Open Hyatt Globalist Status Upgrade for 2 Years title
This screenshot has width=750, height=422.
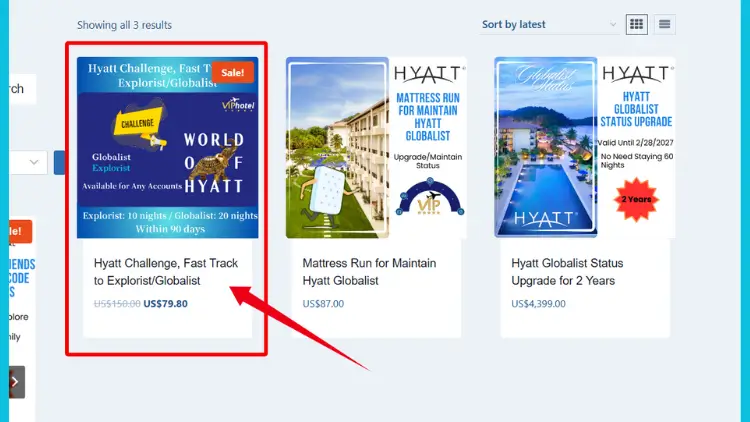[x=567, y=272]
